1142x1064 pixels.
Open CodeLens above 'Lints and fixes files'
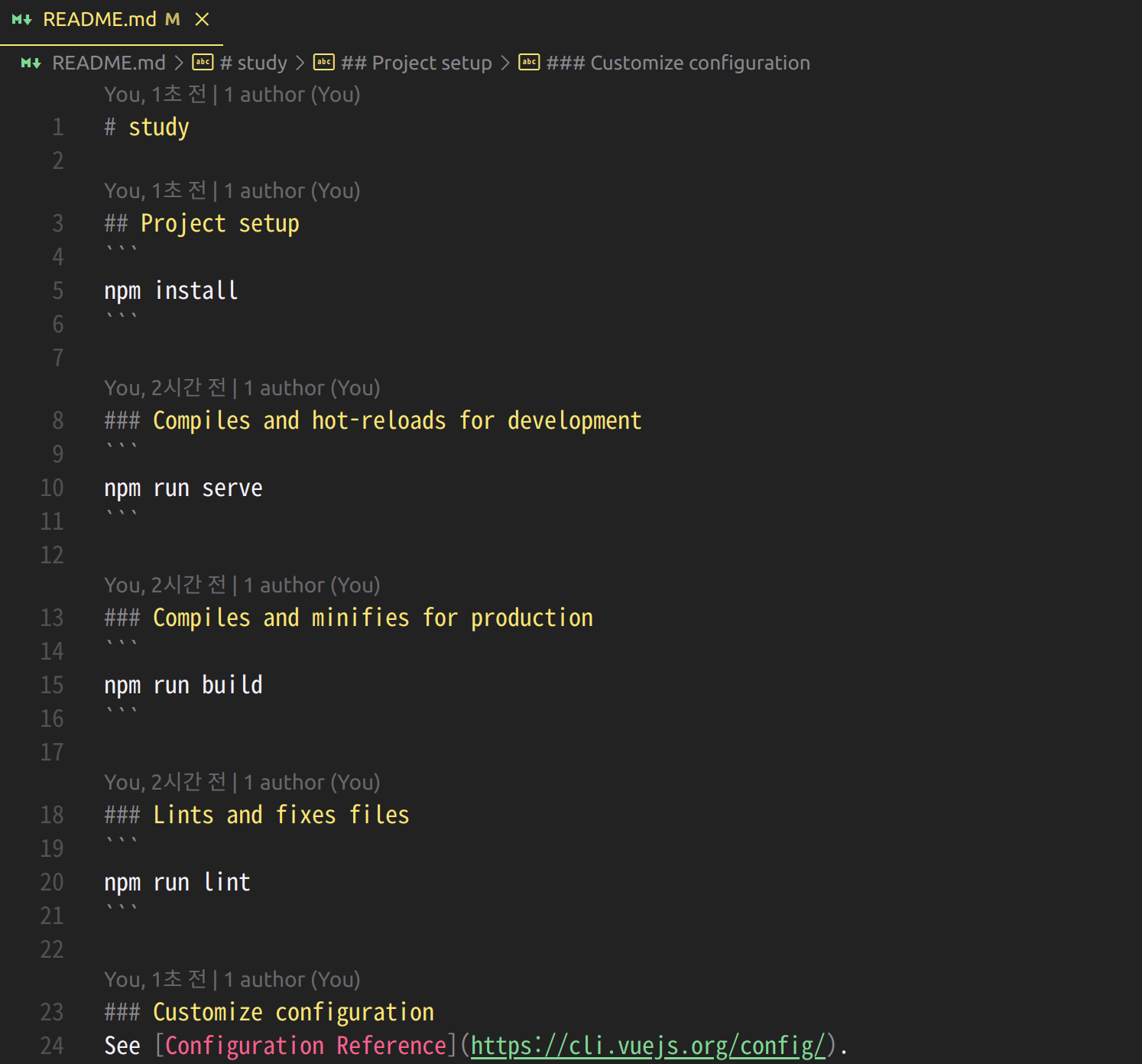click(242, 783)
